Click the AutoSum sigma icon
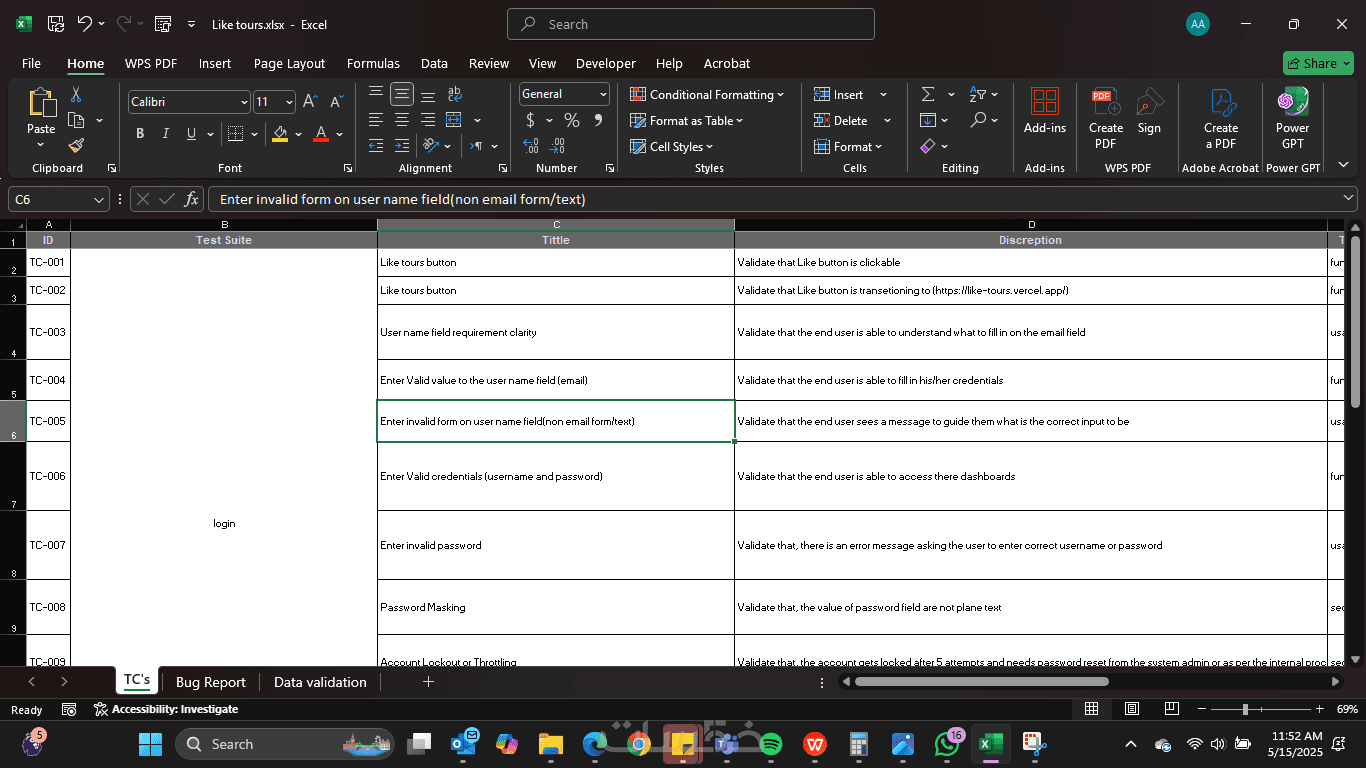 928,94
